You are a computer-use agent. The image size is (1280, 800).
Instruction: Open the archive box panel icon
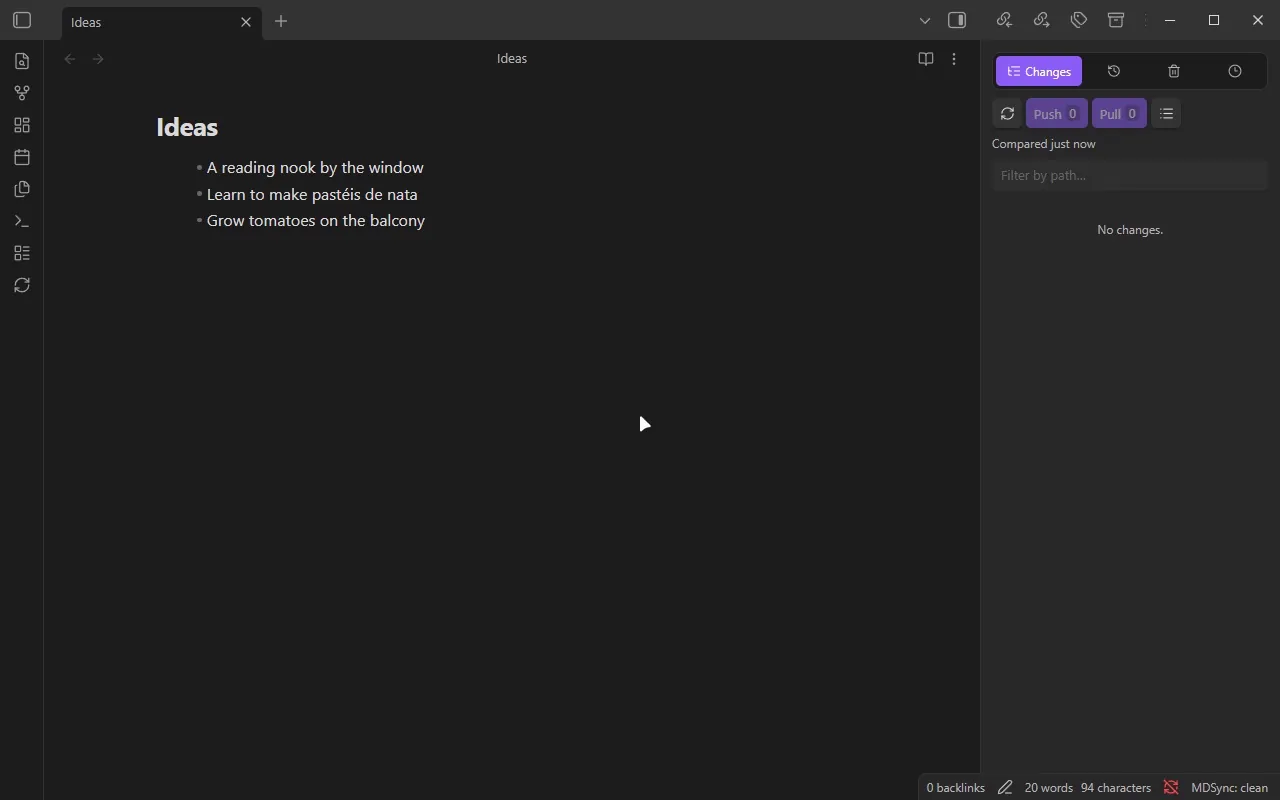click(1116, 20)
